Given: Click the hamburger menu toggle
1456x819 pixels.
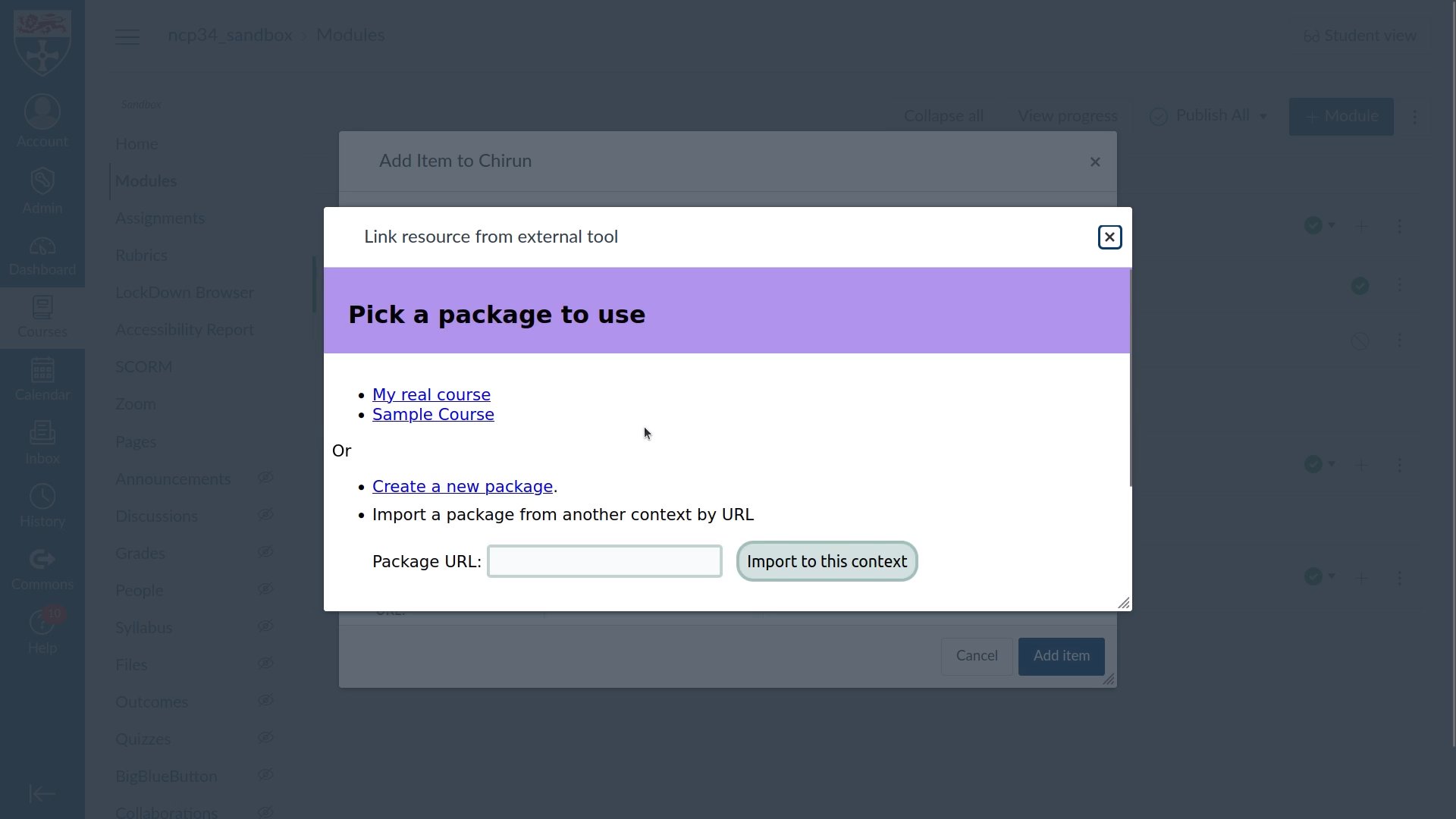Looking at the screenshot, I should click(x=127, y=34).
